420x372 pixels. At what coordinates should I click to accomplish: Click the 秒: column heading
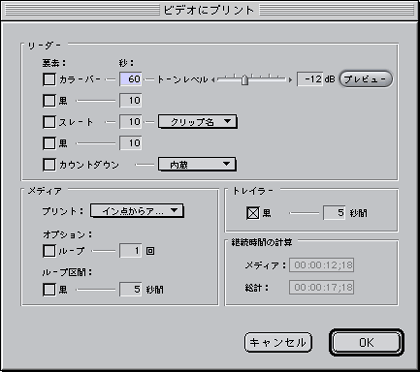[126, 63]
